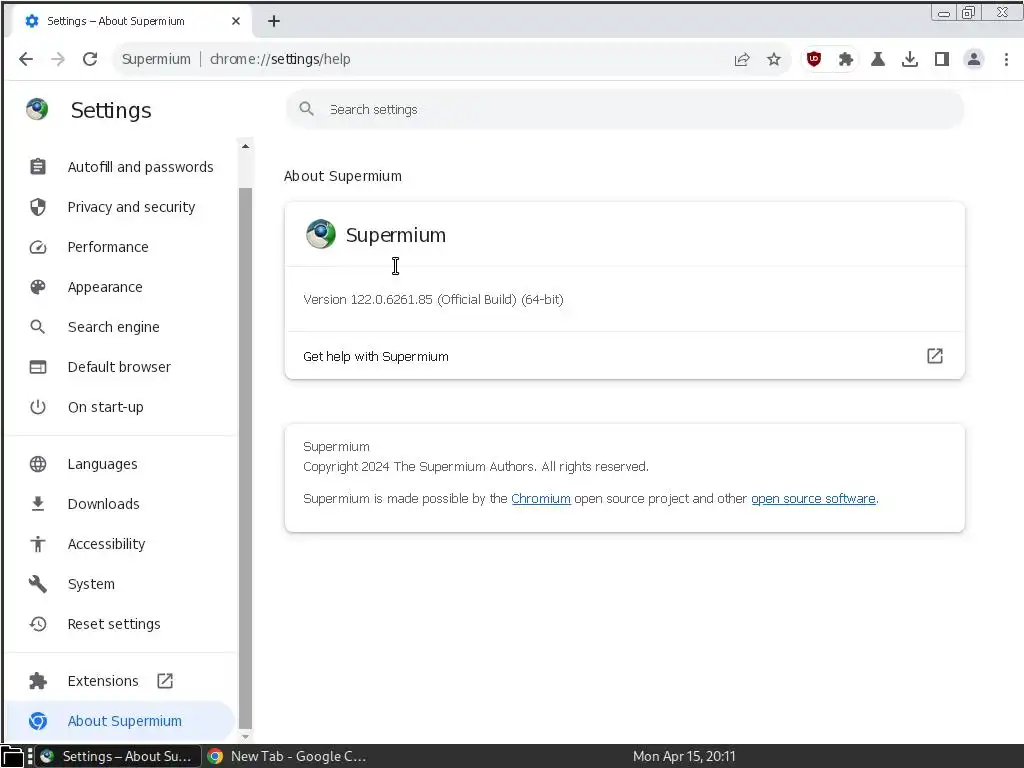Click the Autofill clipboard icon
The height and width of the screenshot is (768, 1024).
(38, 167)
